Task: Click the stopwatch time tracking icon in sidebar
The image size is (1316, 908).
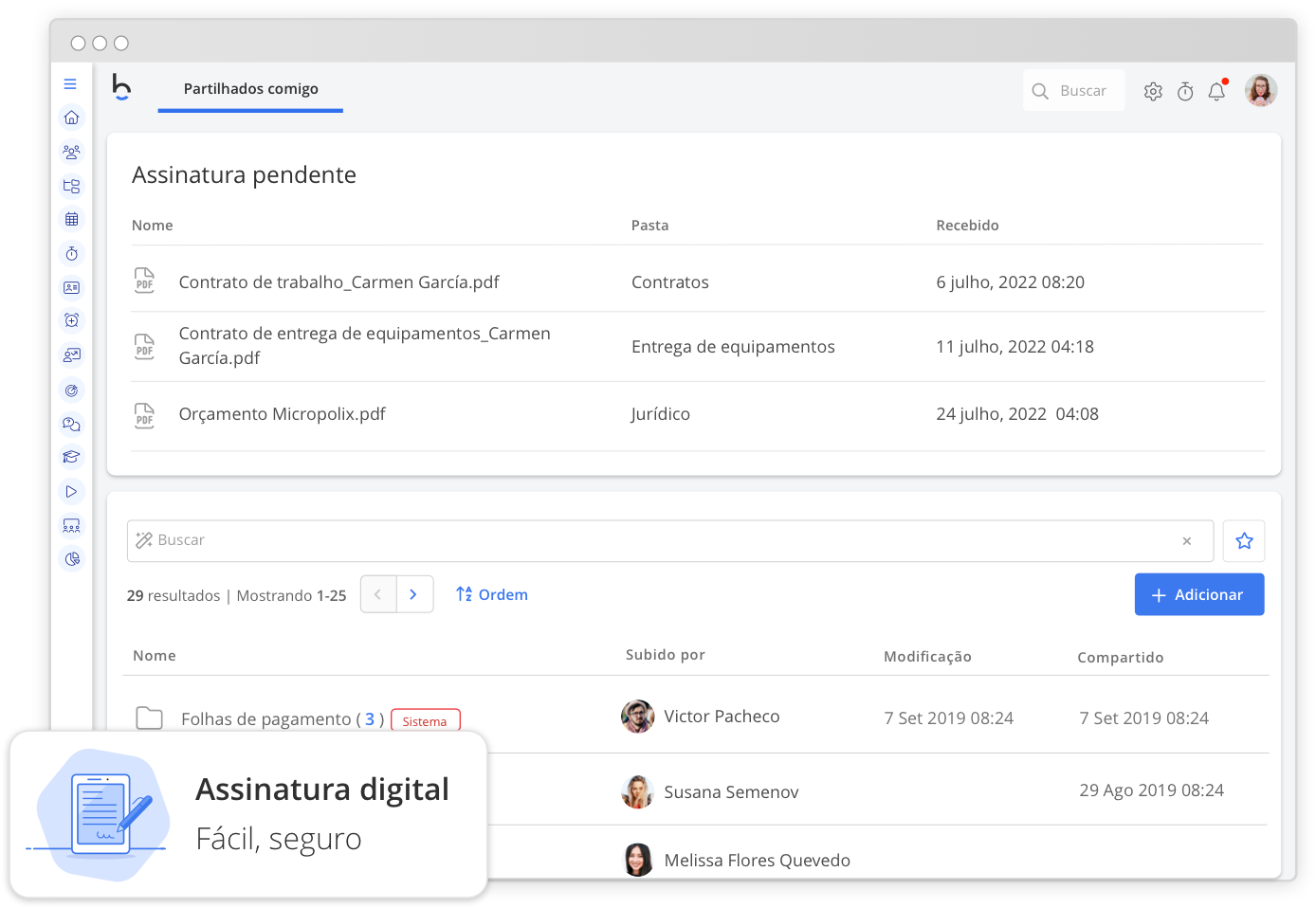Action: (71, 253)
